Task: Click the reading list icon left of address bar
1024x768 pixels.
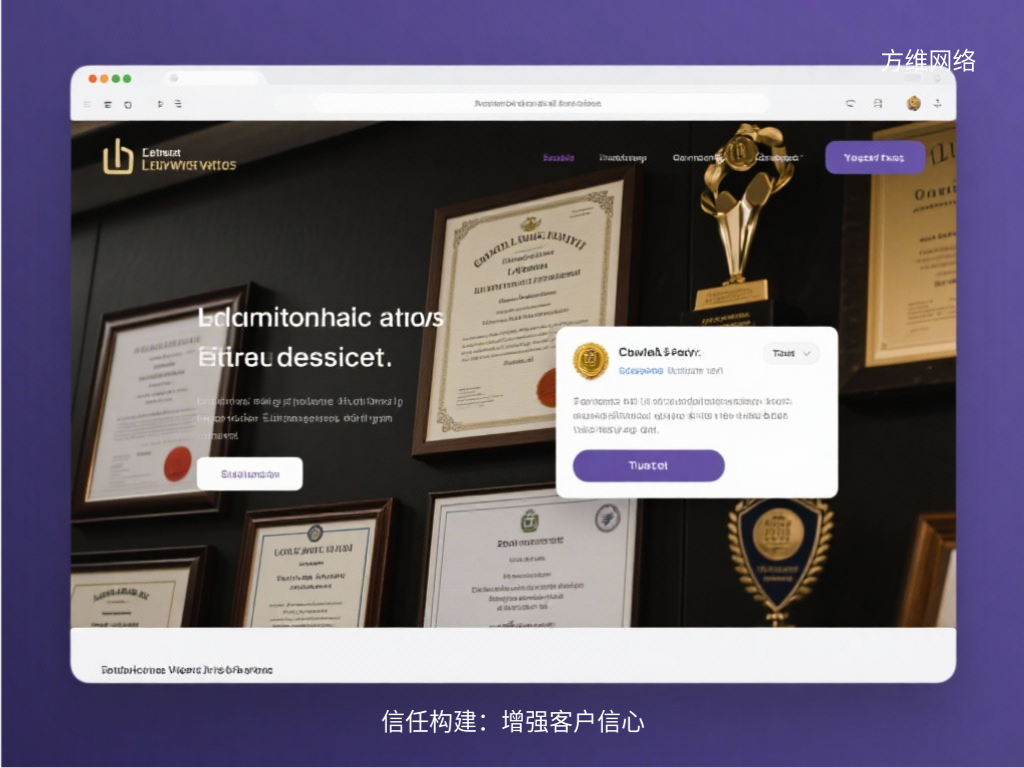Action: [160, 104]
